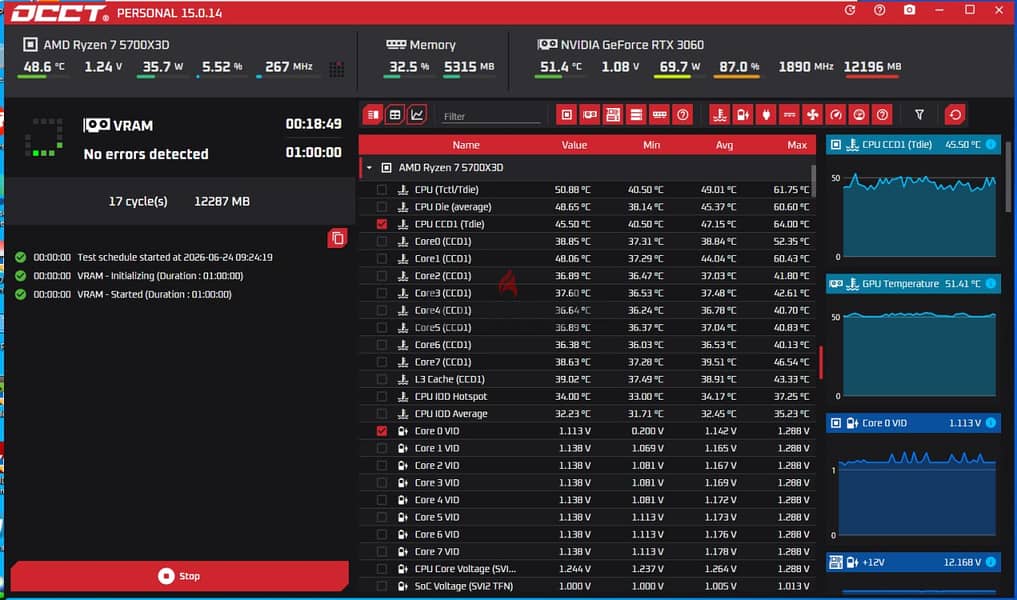Screen dimensions: 1017x600
Task: Sort by the Min column header
Action: [651, 145]
